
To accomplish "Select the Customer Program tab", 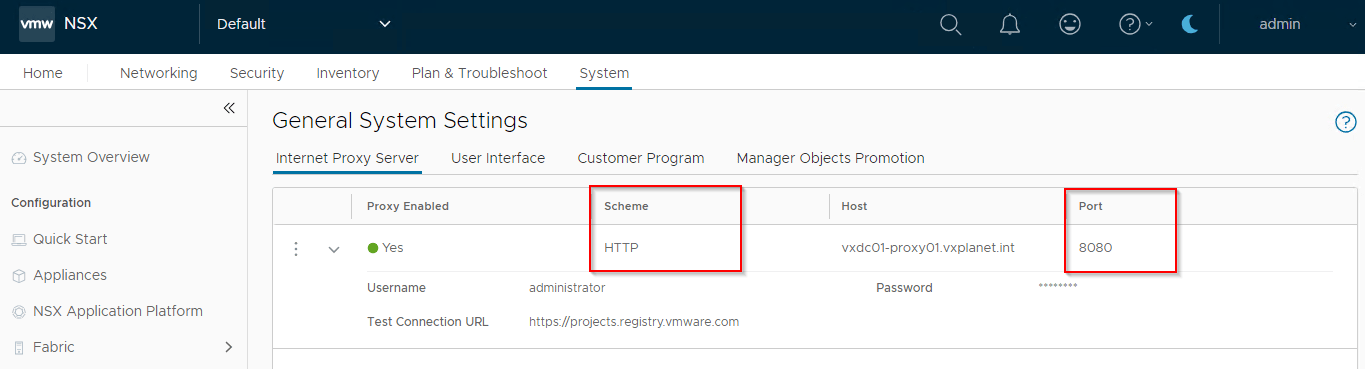I will pos(641,158).
